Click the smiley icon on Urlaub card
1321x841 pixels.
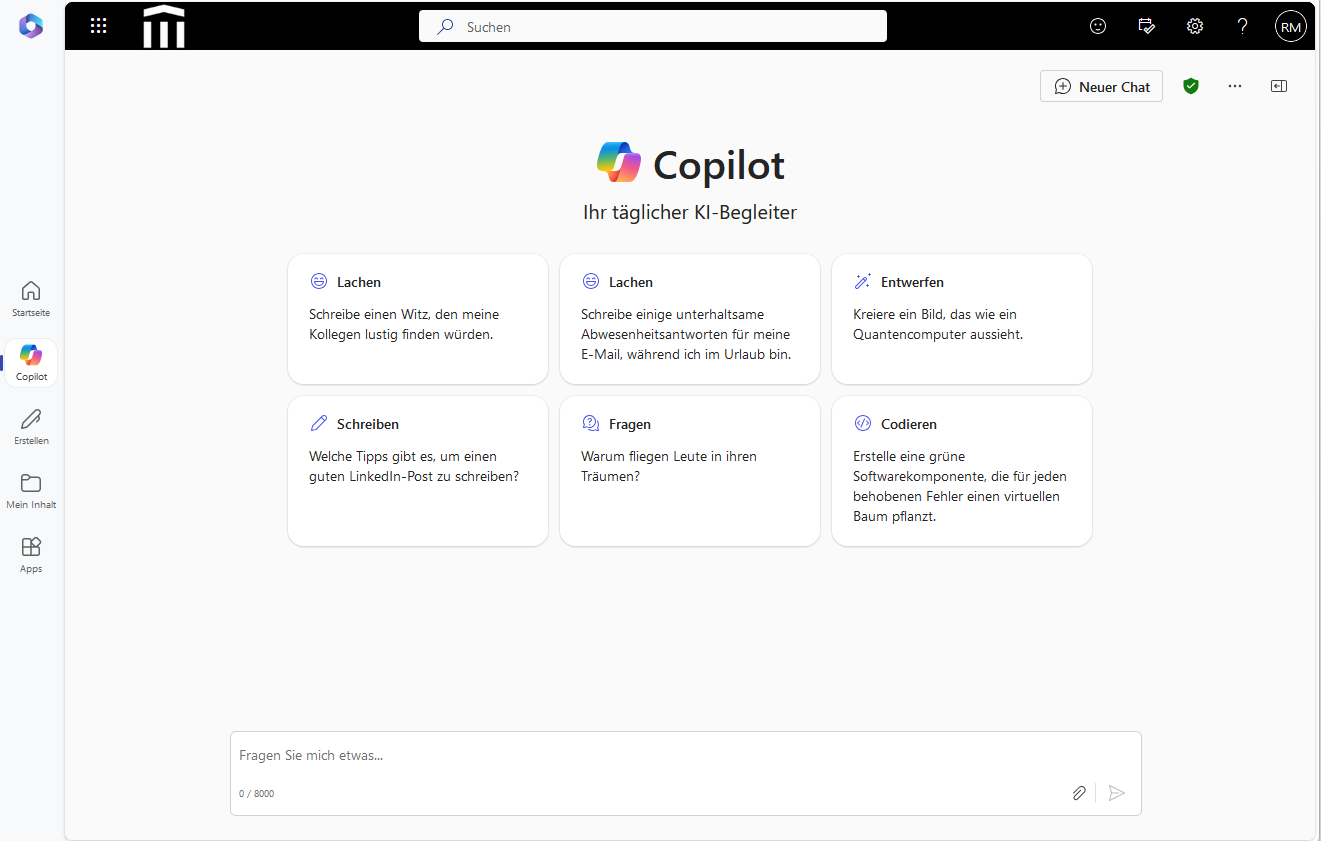591,282
